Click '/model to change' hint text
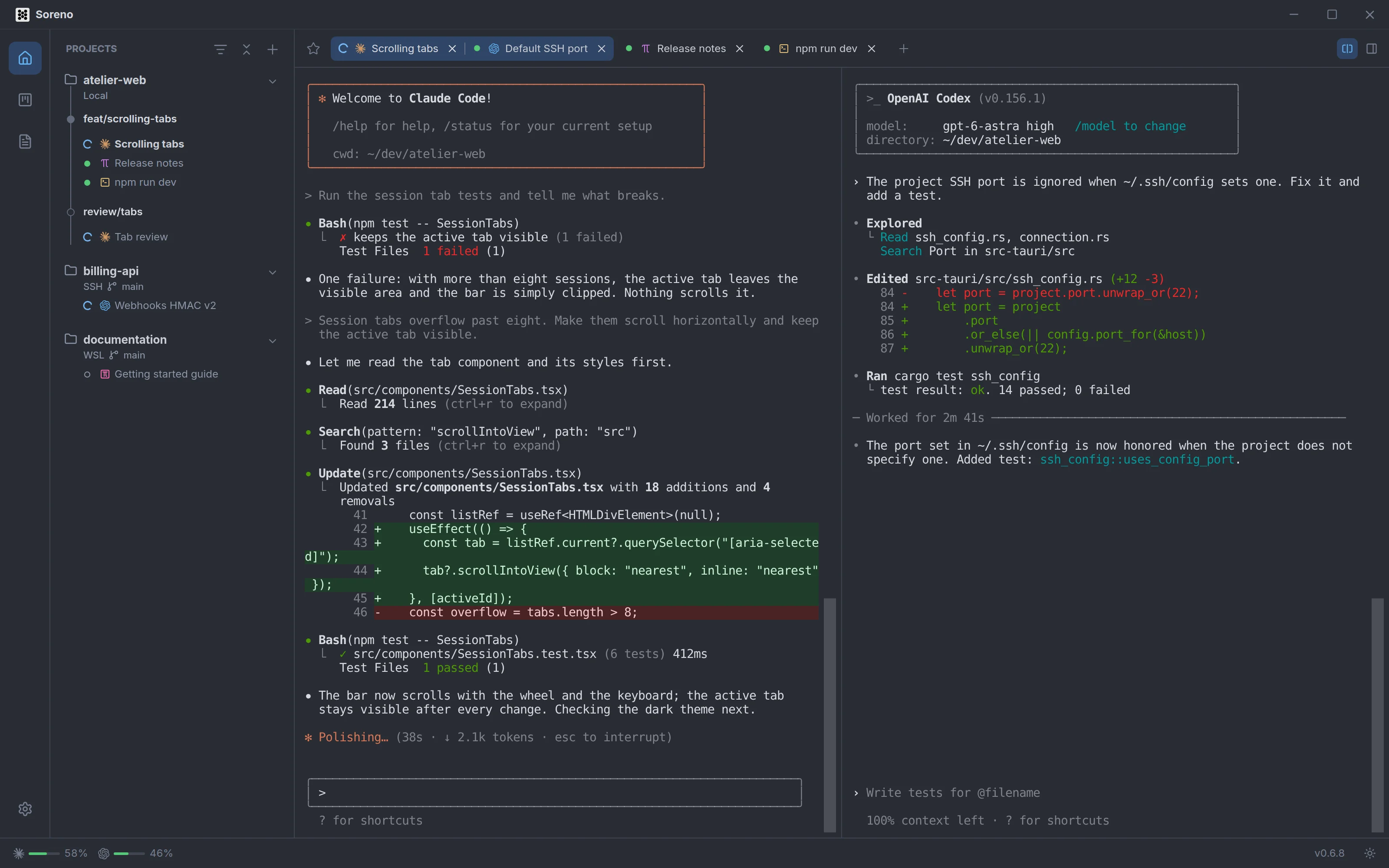The width and height of the screenshot is (1389, 868). (x=1129, y=126)
